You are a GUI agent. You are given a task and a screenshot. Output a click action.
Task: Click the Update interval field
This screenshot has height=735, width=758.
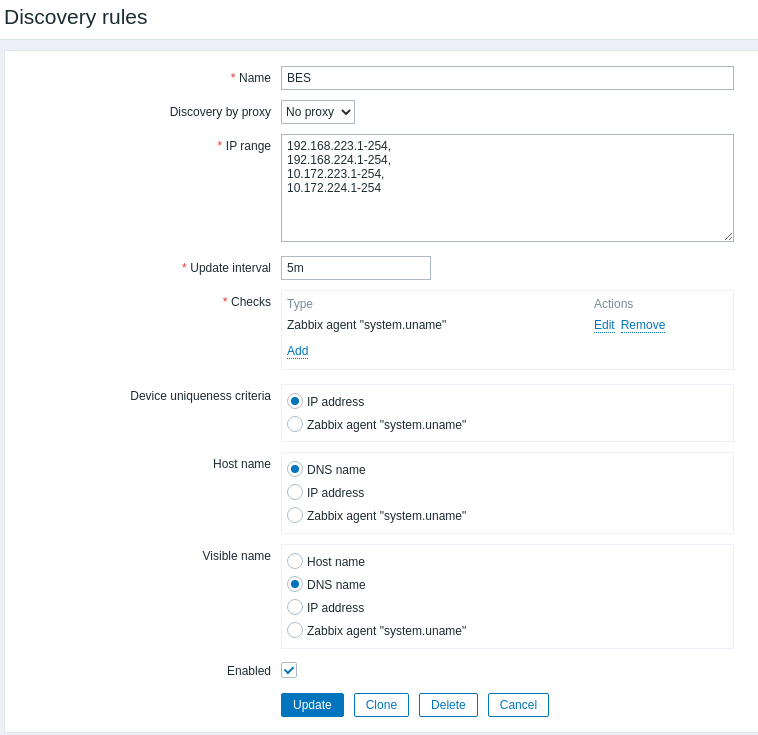(355, 268)
